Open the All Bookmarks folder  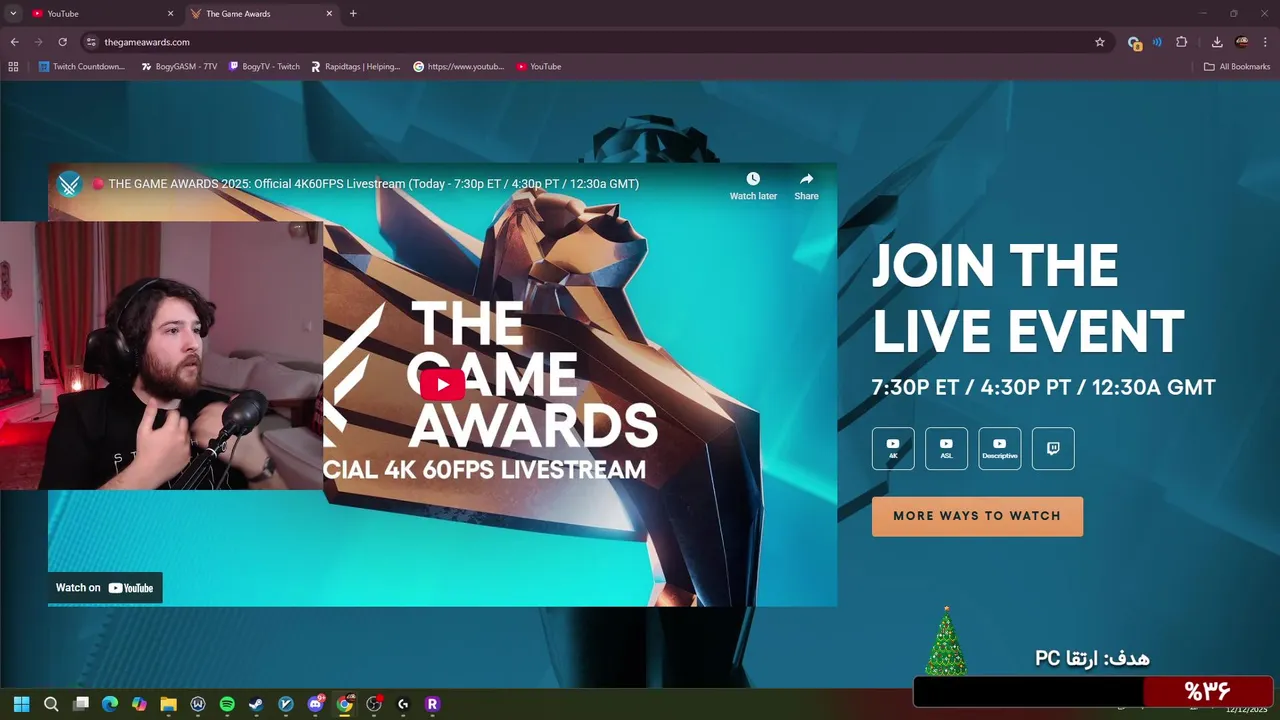coord(1237,66)
